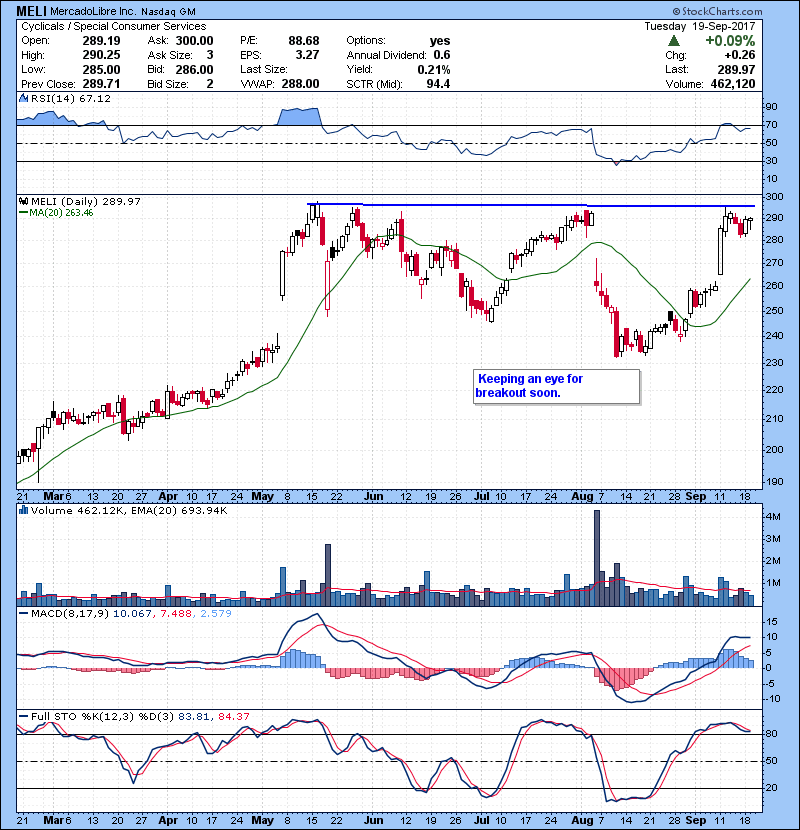Select the SCTR (Mid) value 94.4
Screen dimensions: 800x830
[438, 84]
